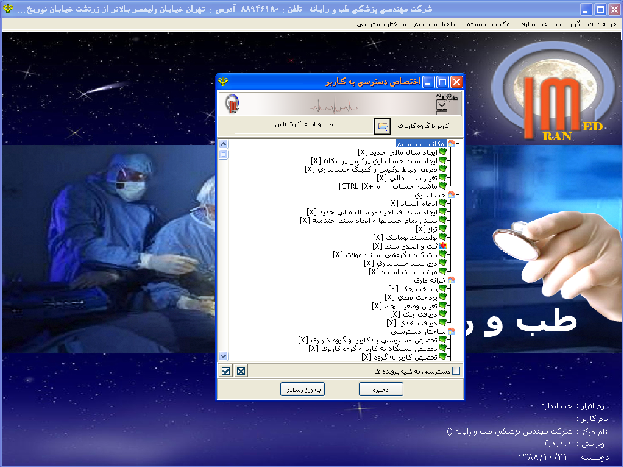
Task: Toggle [X] on تعریف ... خصوصی و کمکی row
Action: coord(310,169)
